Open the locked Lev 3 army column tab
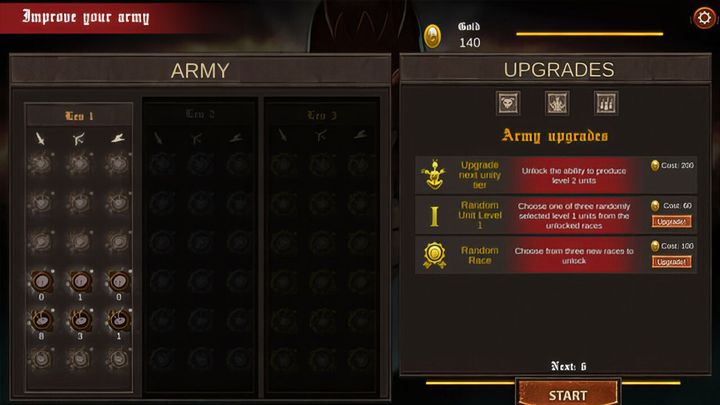The image size is (720, 405). coord(322,115)
